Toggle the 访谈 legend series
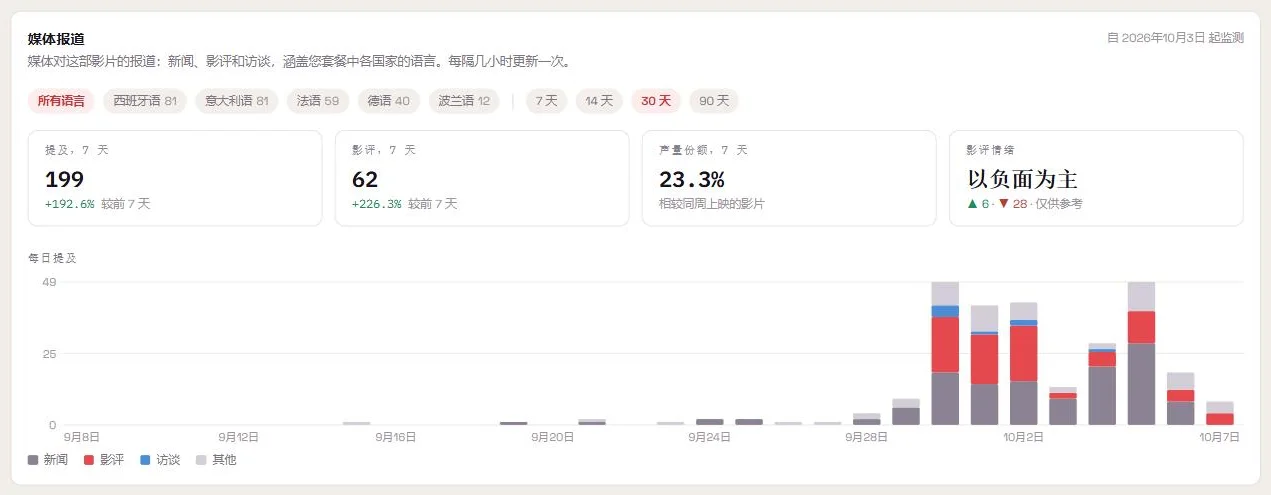This screenshot has height=495, width=1271. coord(161,460)
